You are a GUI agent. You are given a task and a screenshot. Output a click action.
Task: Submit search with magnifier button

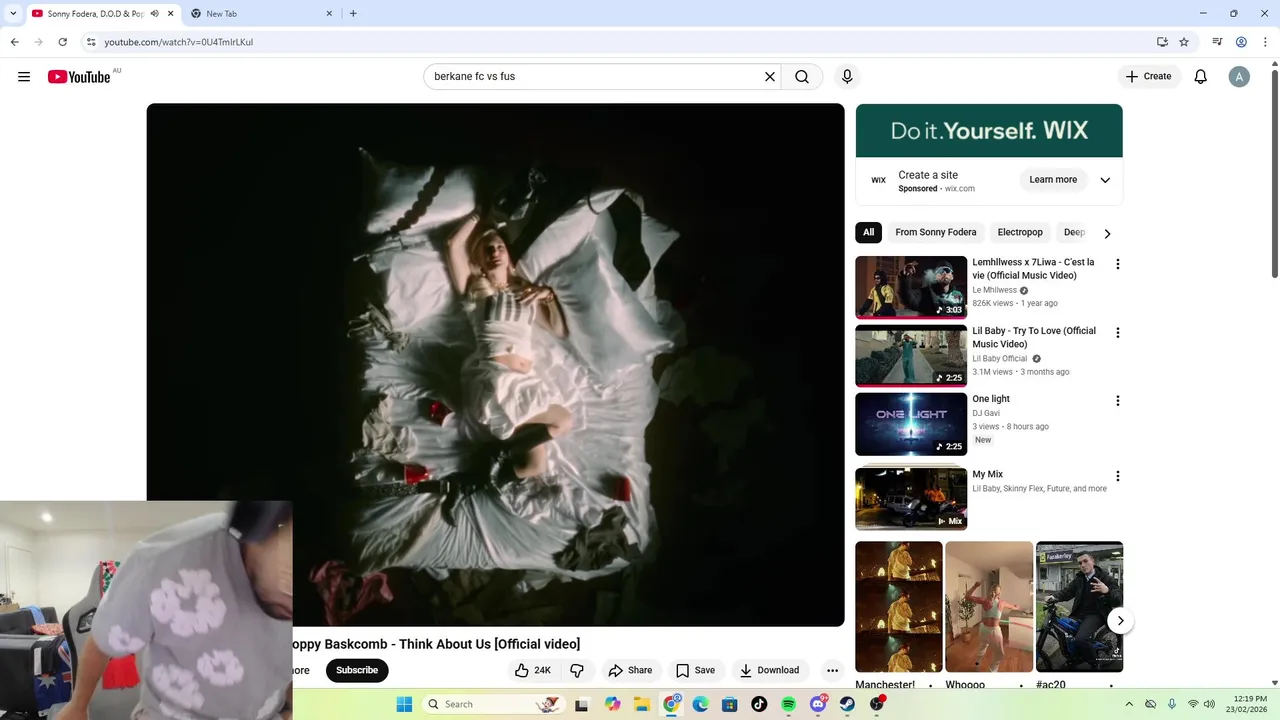(802, 77)
